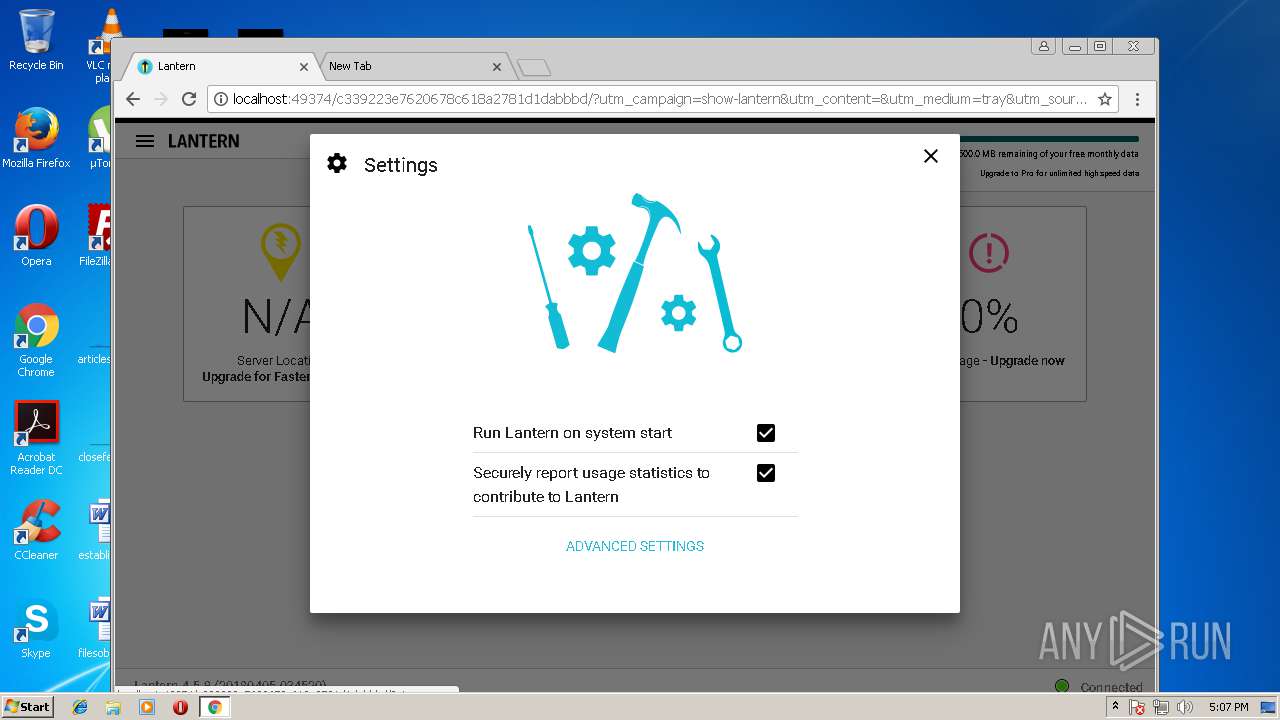Click the Settings gear icon in dialog header
This screenshot has height=720, width=1280.
pos(337,163)
